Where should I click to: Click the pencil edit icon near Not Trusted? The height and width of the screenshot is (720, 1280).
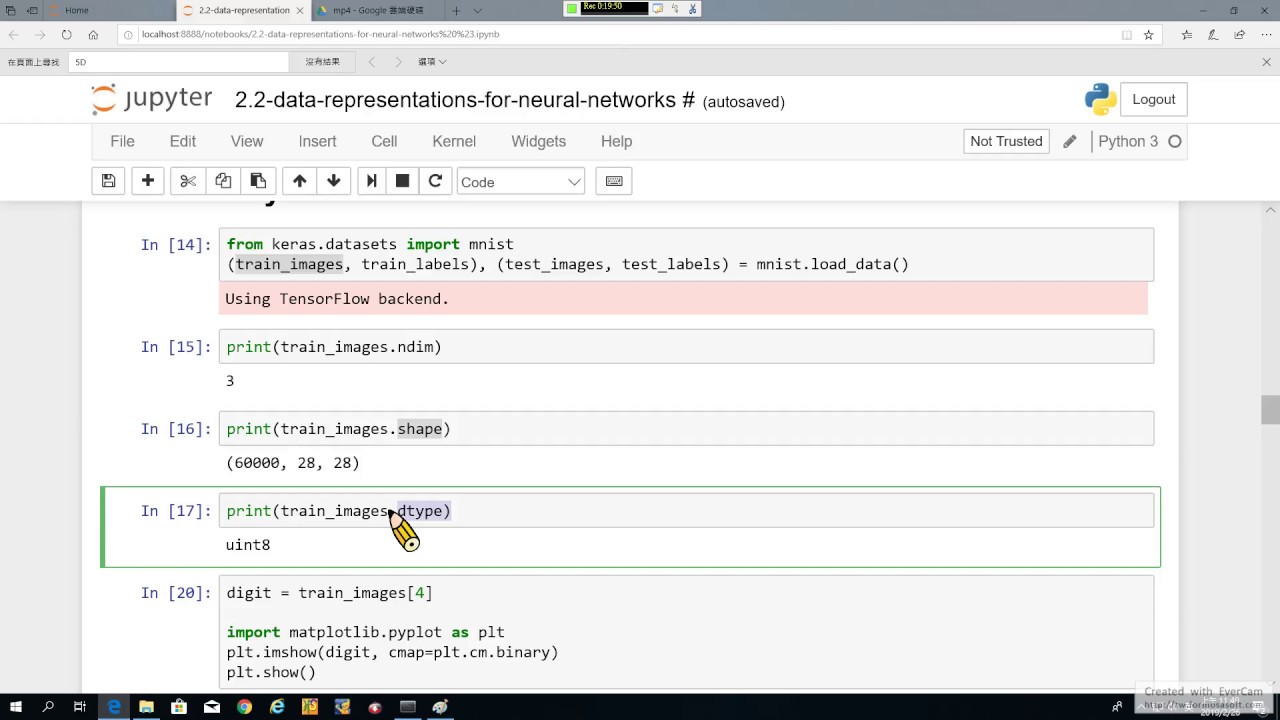point(1070,141)
